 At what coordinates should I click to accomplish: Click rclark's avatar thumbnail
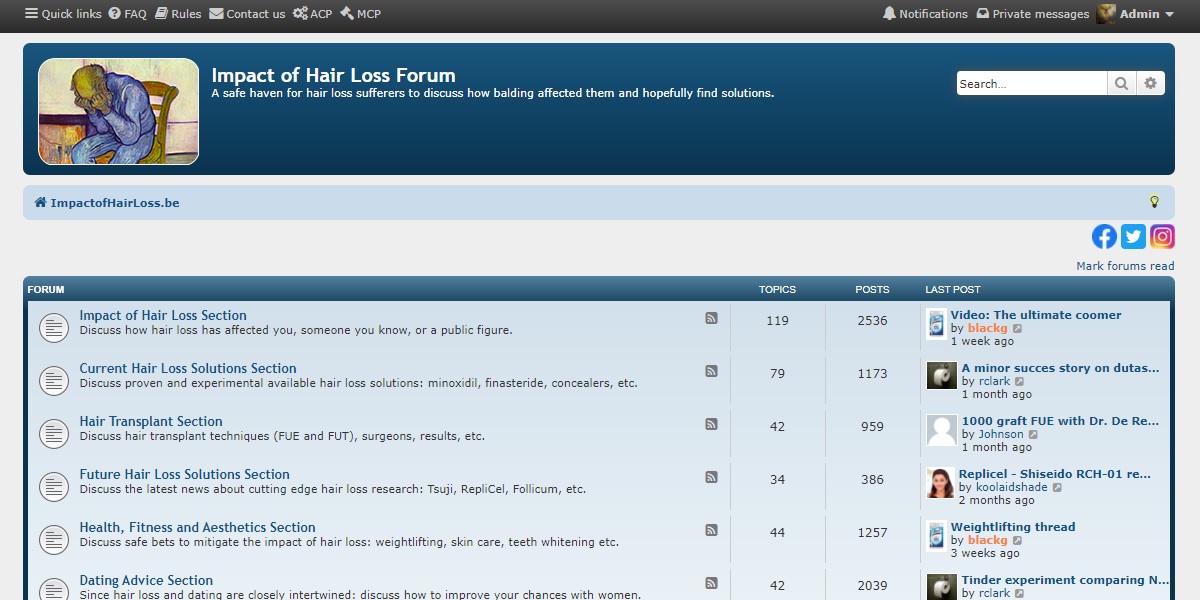(941, 376)
